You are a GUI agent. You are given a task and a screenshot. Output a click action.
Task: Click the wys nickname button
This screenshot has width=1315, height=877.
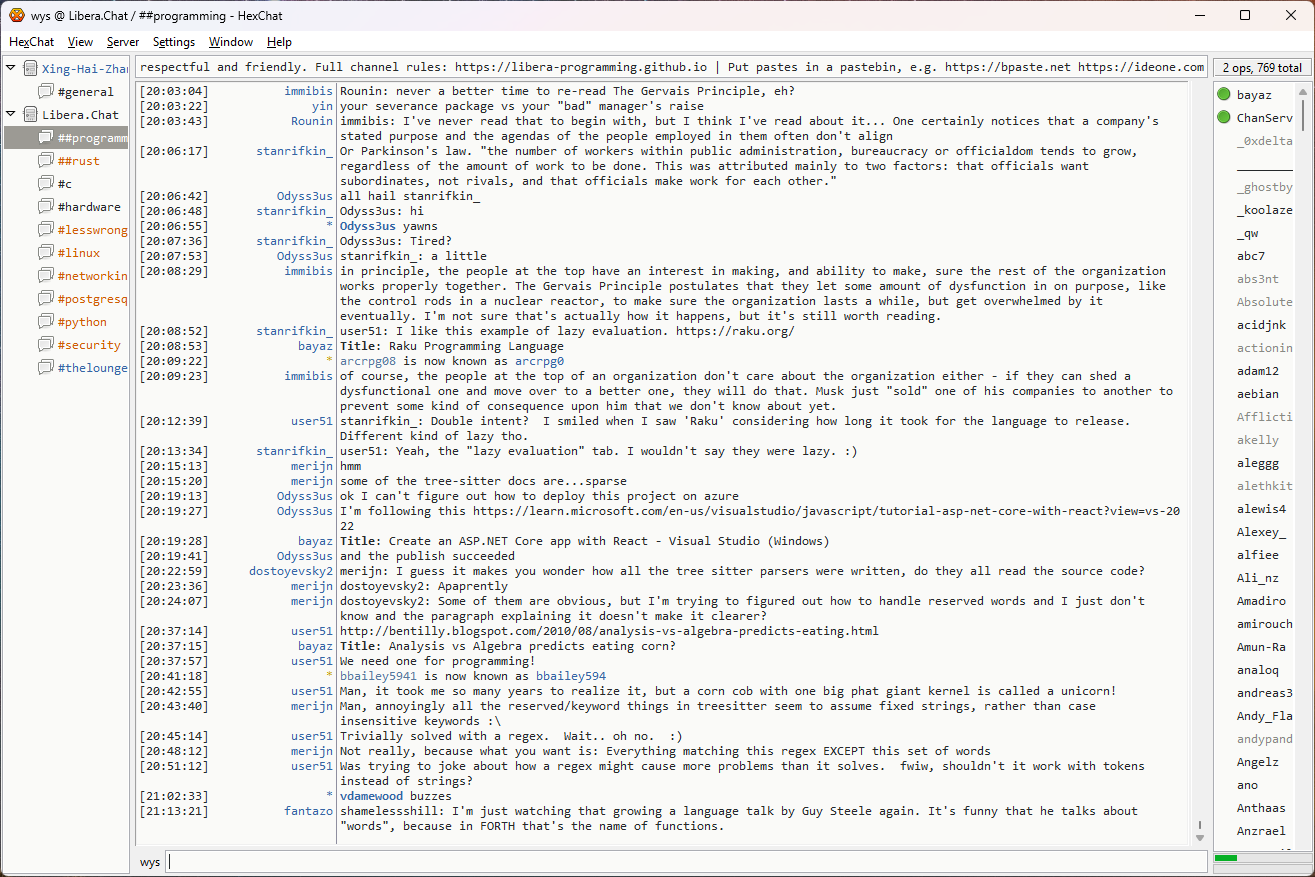click(150, 862)
